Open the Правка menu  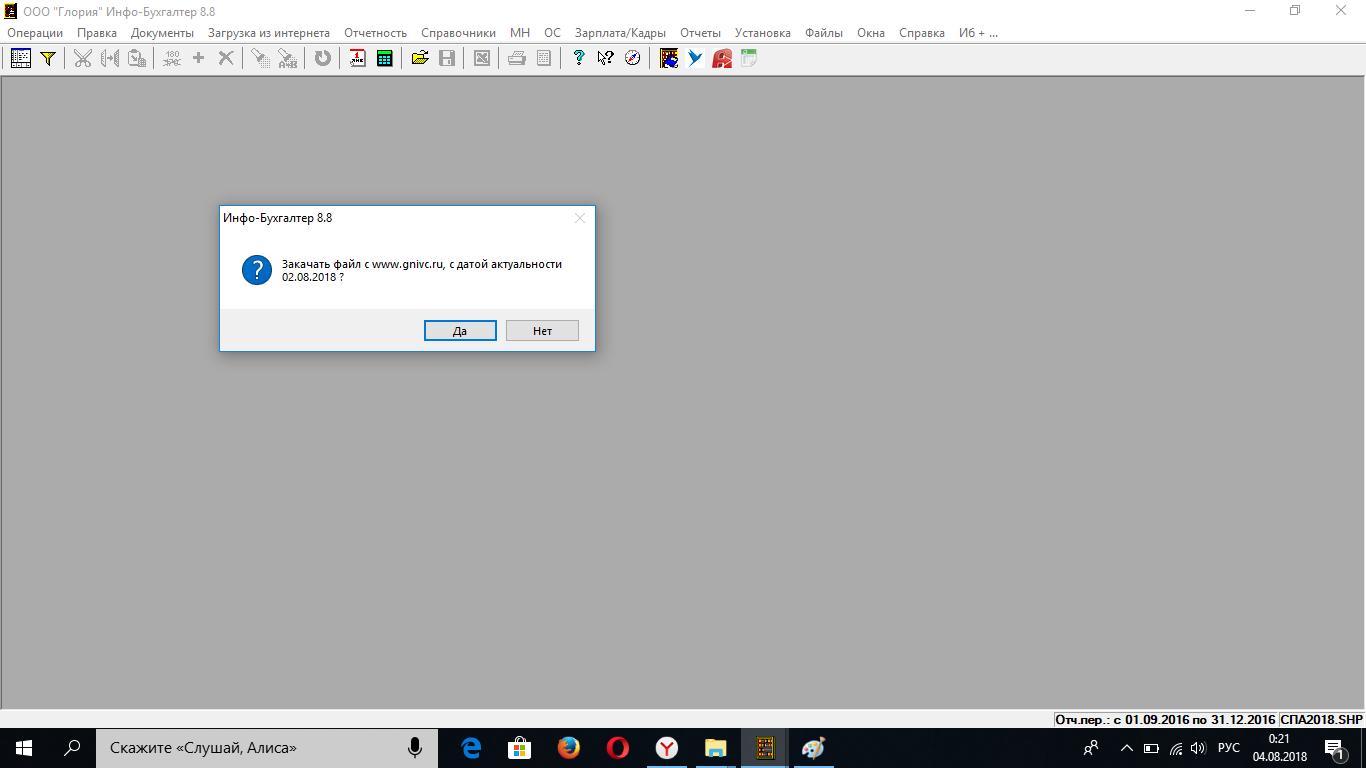click(x=97, y=33)
